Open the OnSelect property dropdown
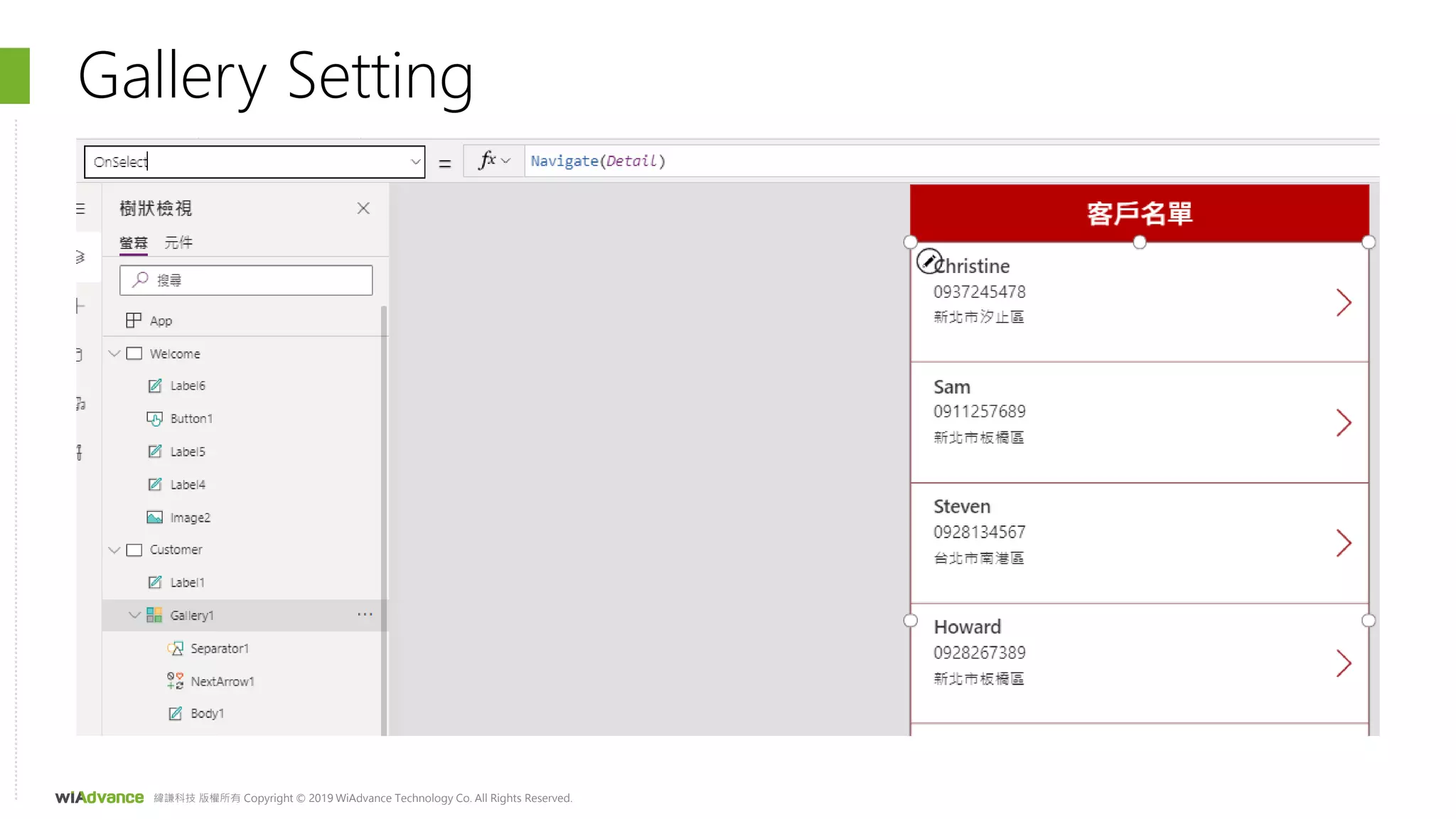The width and height of the screenshot is (1456, 819). [x=415, y=162]
